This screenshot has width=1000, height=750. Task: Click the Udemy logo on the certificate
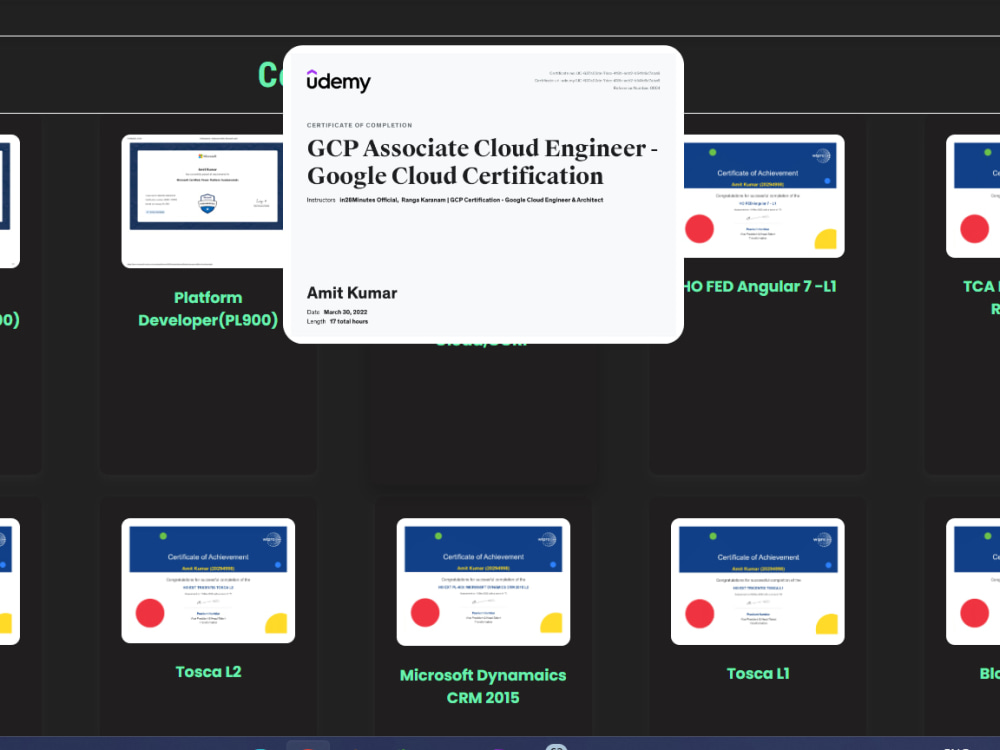pos(338,81)
